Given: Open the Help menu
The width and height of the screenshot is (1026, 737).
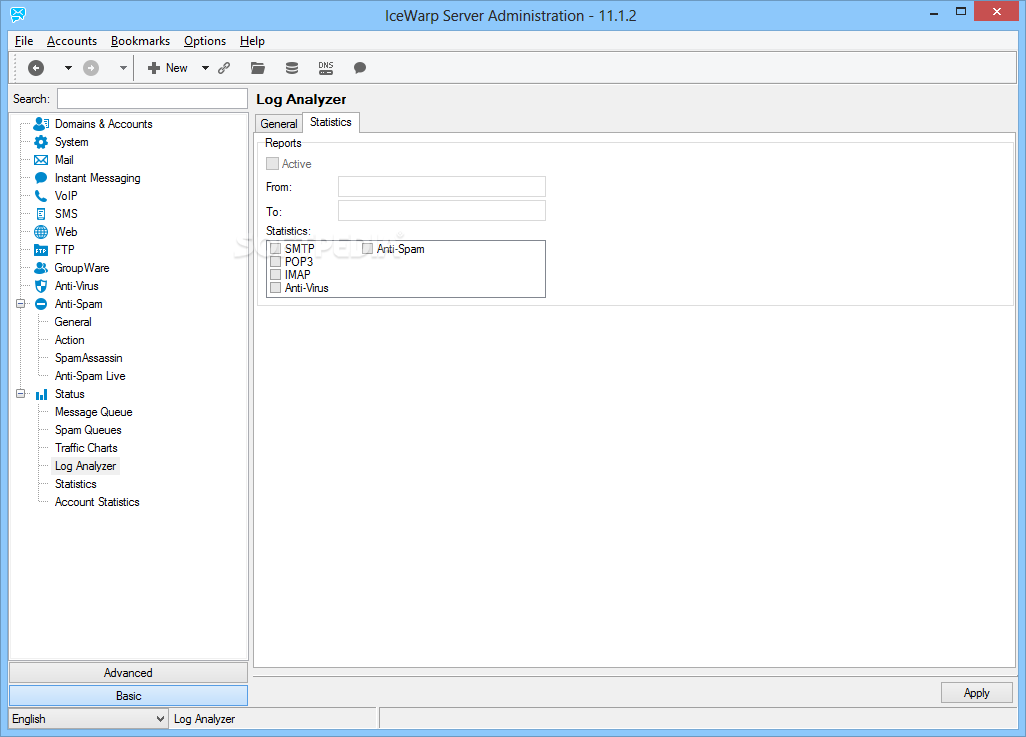Looking at the screenshot, I should pos(253,41).
